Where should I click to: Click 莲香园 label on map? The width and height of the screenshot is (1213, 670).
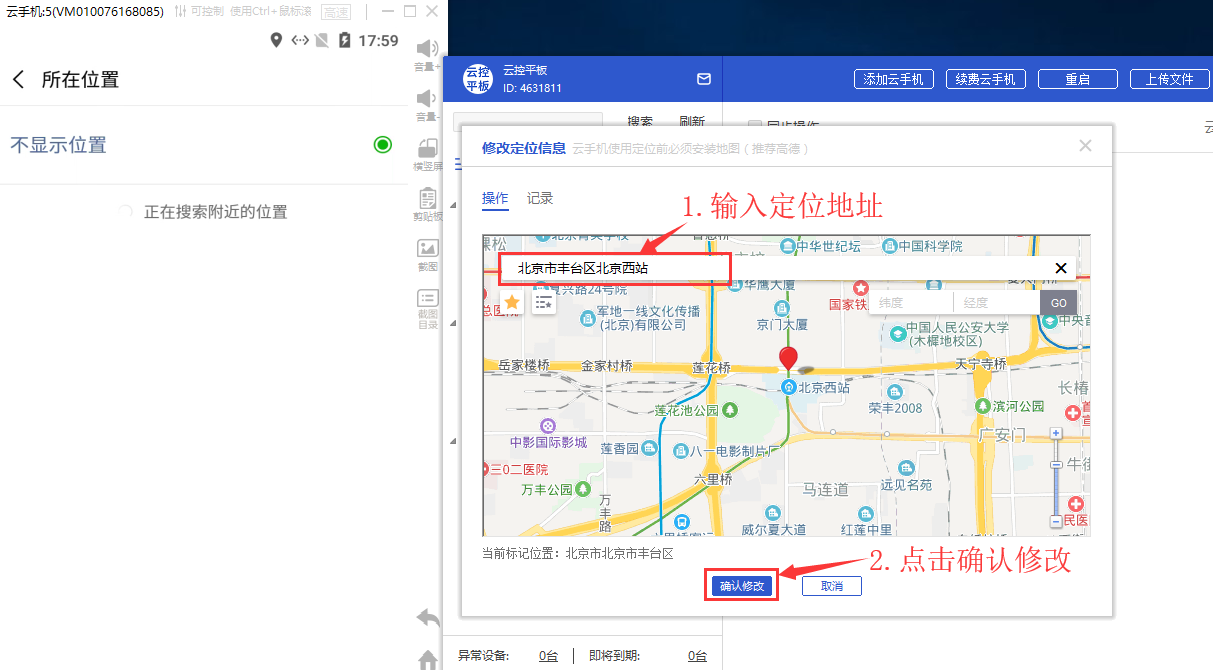coord(619,449)
